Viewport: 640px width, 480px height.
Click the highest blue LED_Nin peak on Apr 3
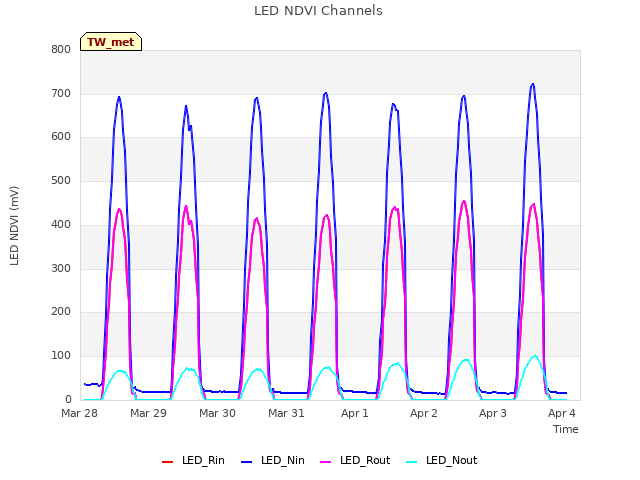533,84
